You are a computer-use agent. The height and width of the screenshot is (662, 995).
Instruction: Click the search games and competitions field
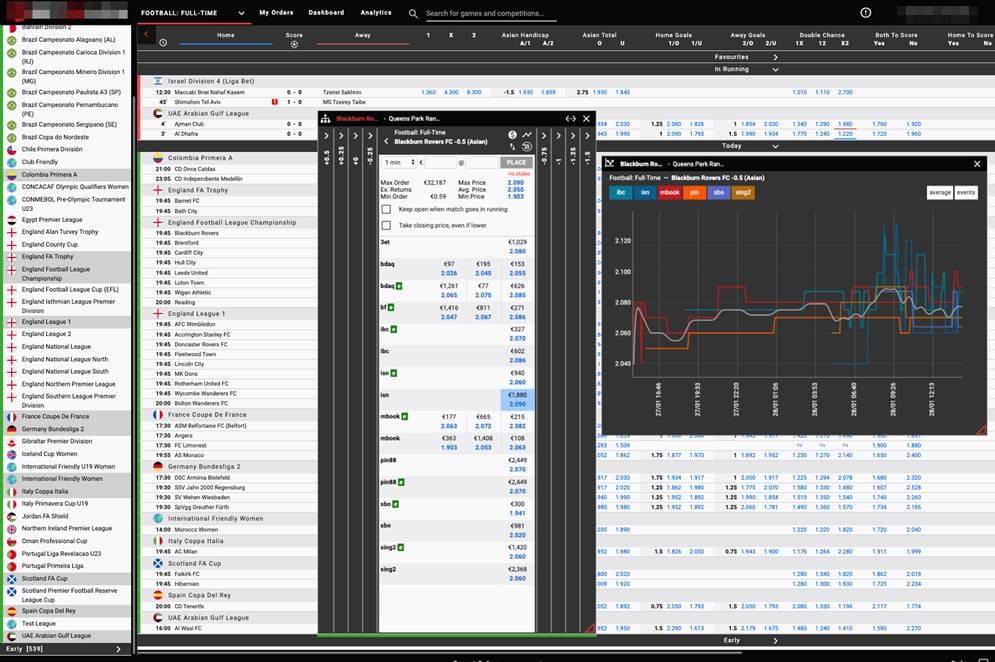click(489, 13)
